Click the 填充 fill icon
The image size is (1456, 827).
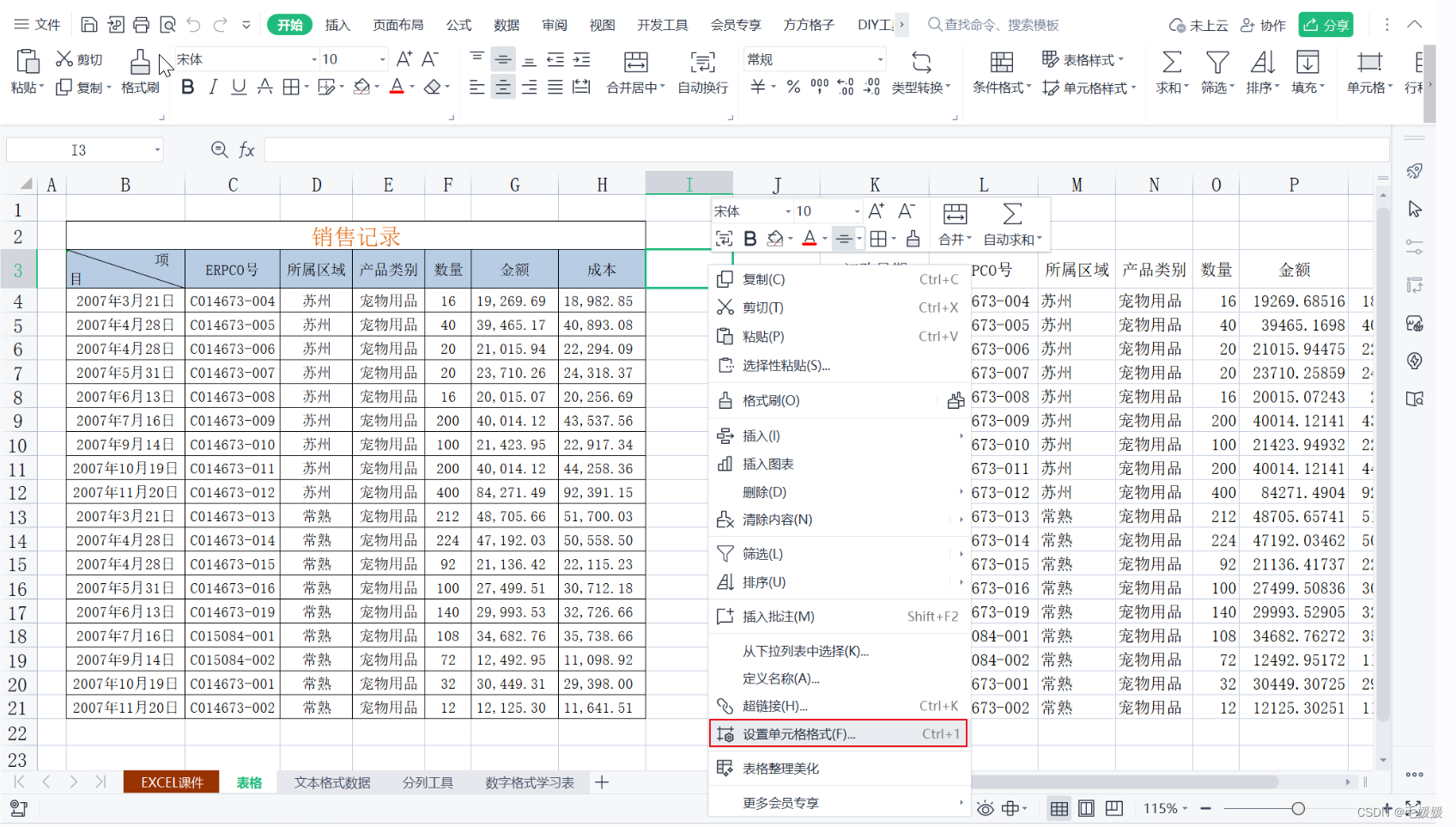pyautogui.click(x=1307, y=62)
